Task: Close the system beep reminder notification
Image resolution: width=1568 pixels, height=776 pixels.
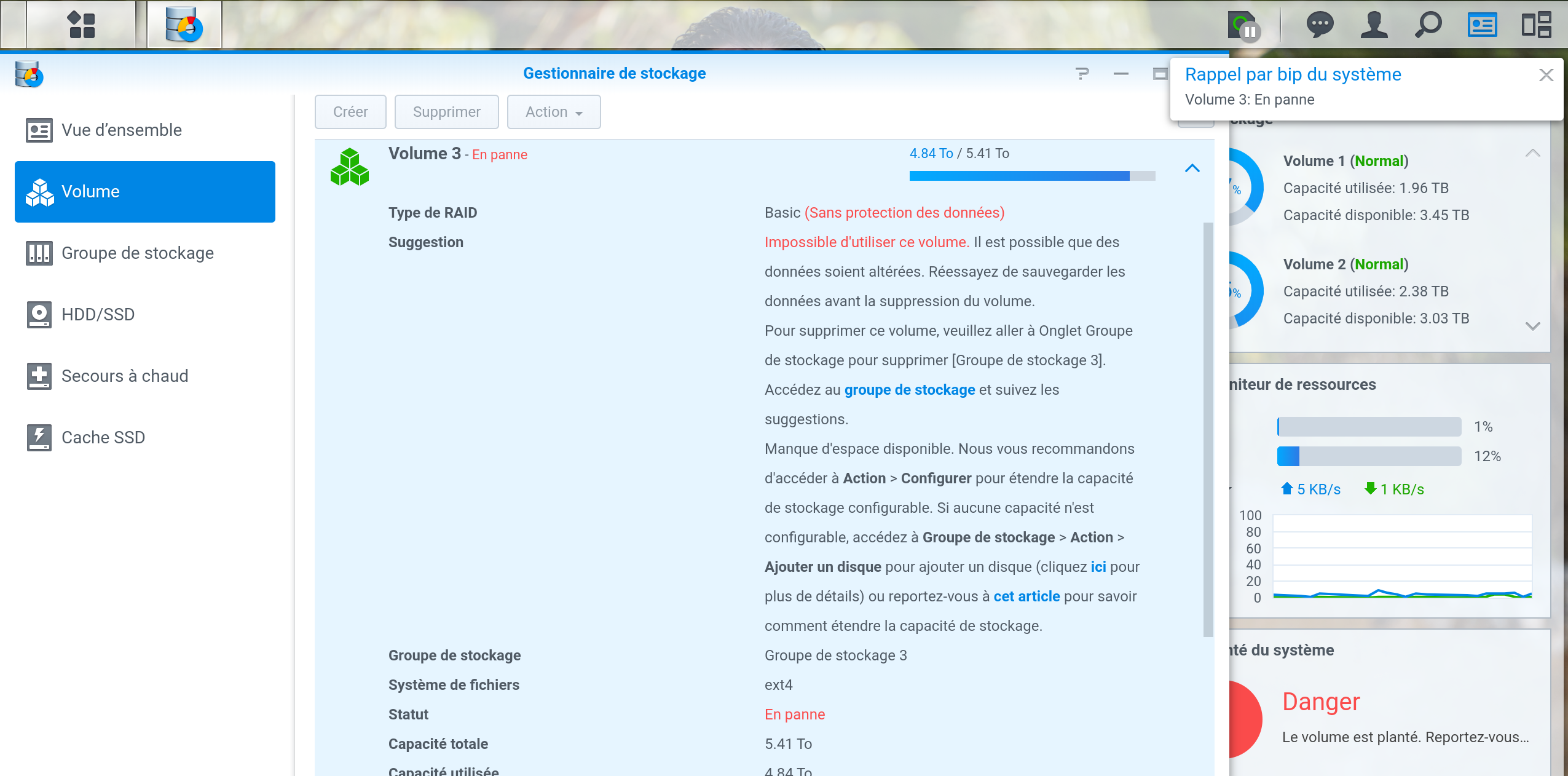Action: pos(1546,75)
